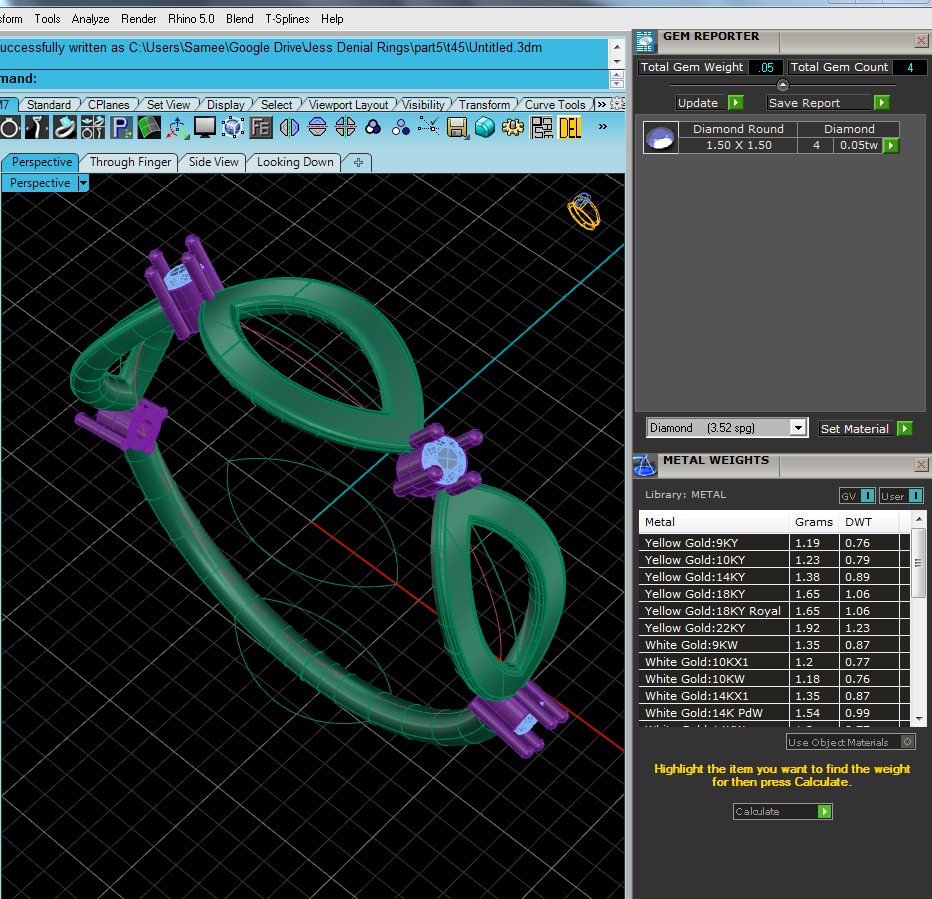The image size is (932, 899).
Task: Open the pendant chain tool icon
Action: coord(37,127)
